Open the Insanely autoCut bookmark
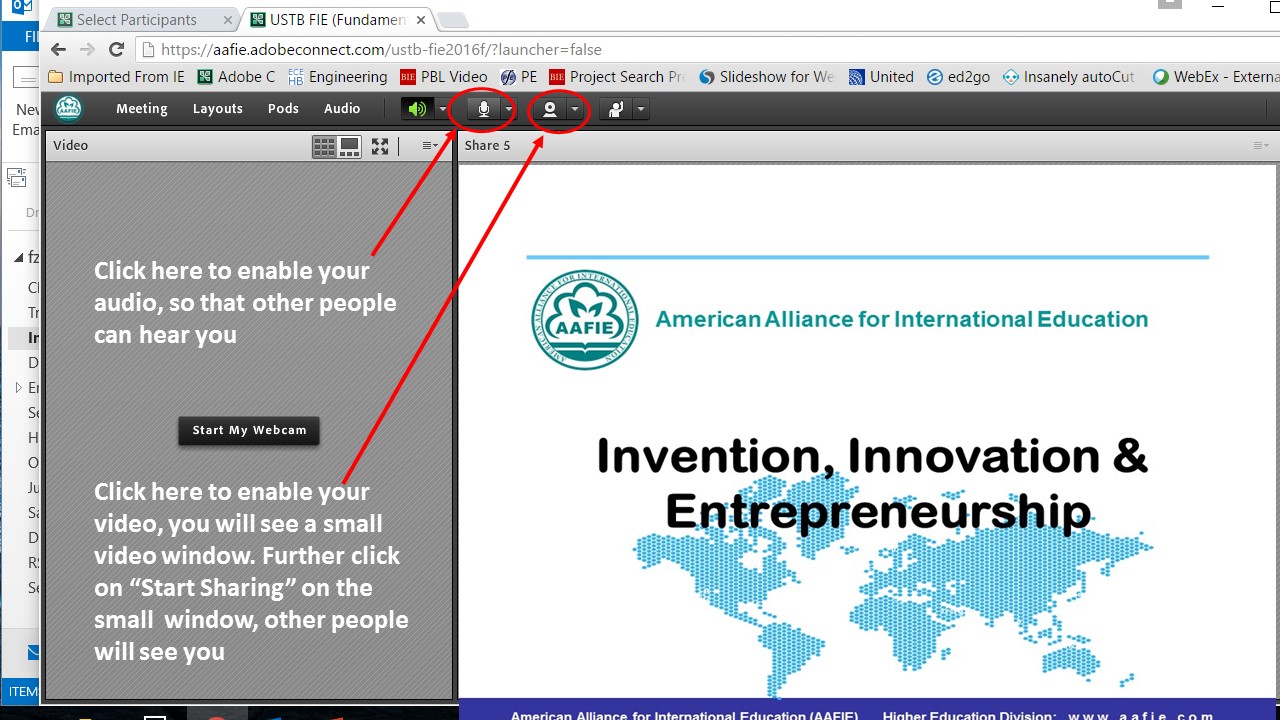 pyautogui.click(x=1071, y=77)
